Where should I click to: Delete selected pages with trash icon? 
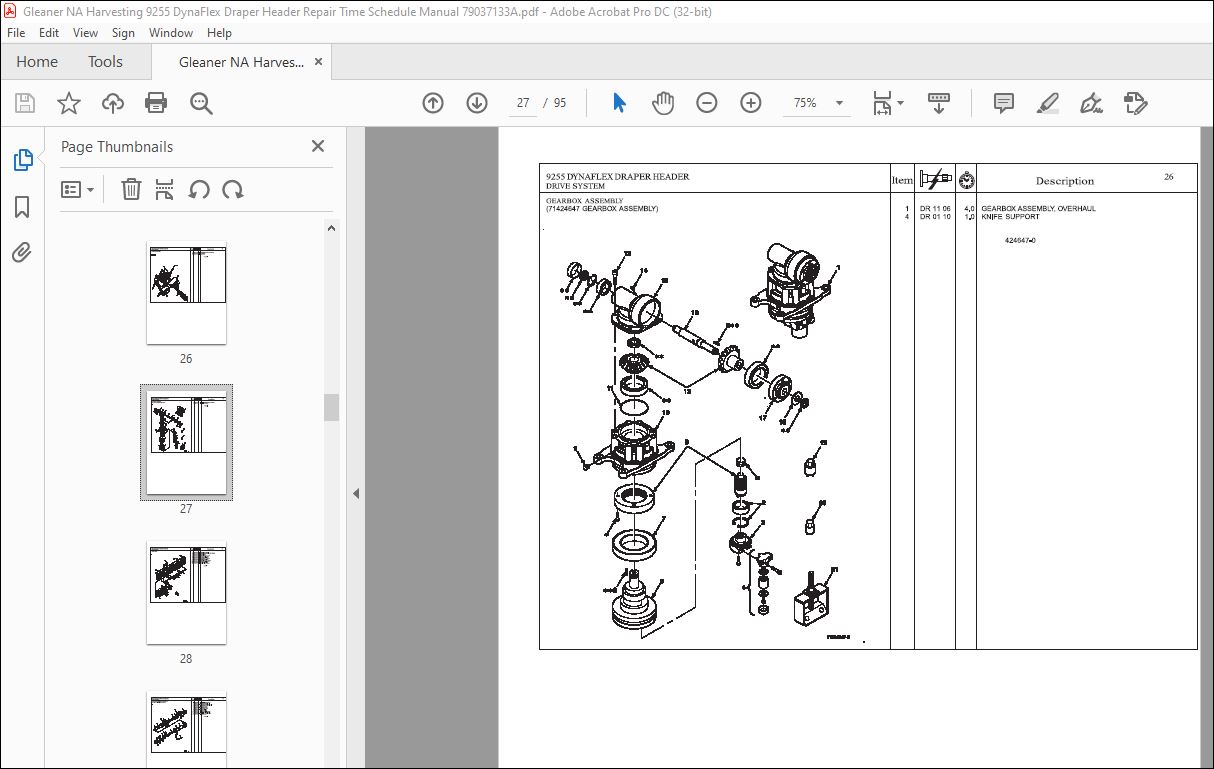[x=131, y=189]
